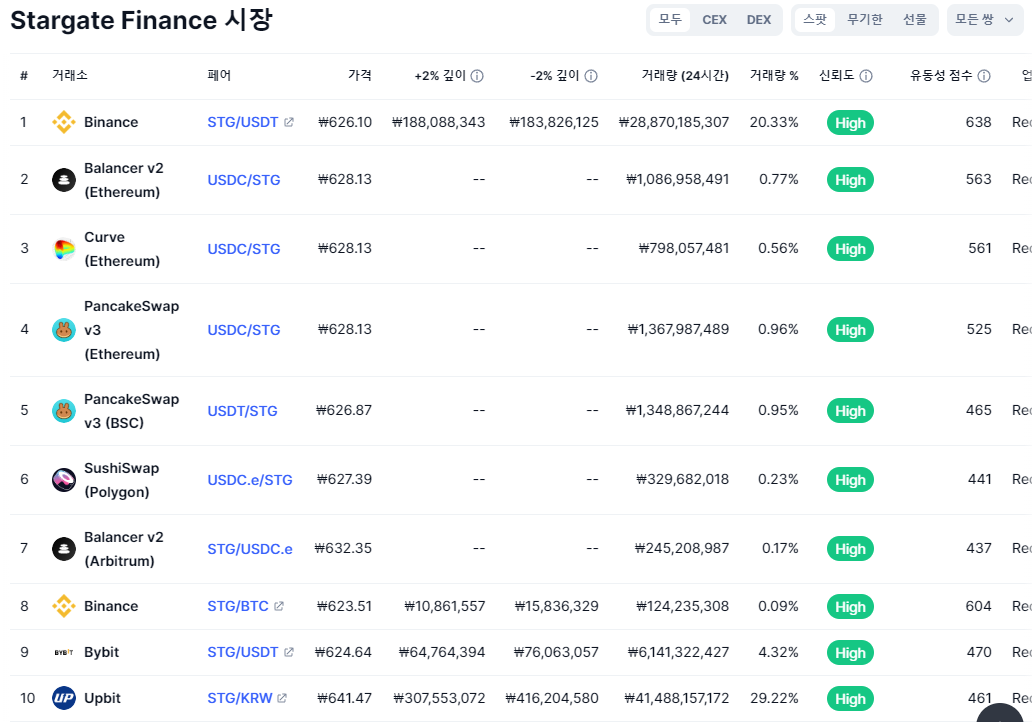Select the CEX filter tab
Screen dimensions: 1032x722
pos(714,20)
